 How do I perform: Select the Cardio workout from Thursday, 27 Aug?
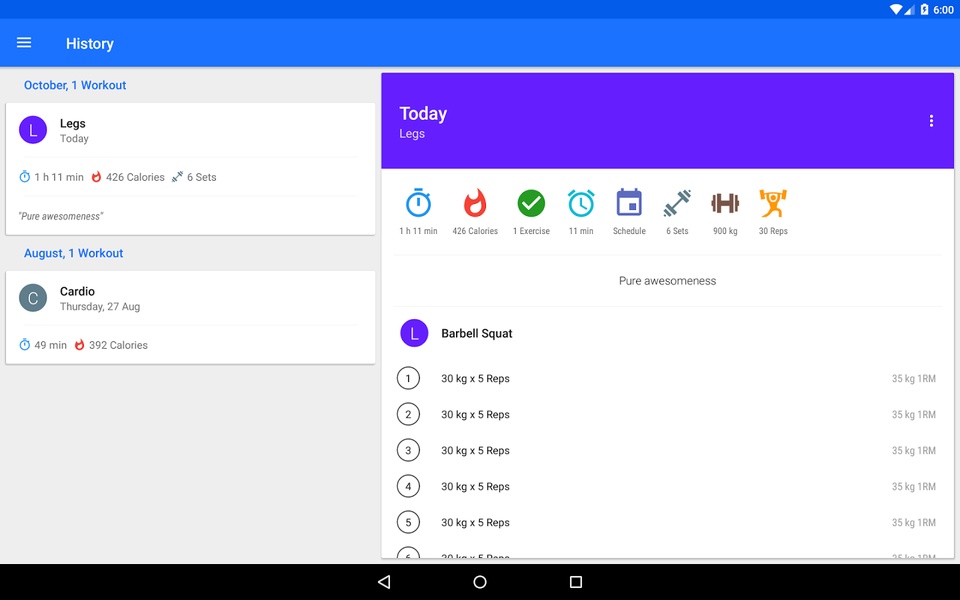190,318
